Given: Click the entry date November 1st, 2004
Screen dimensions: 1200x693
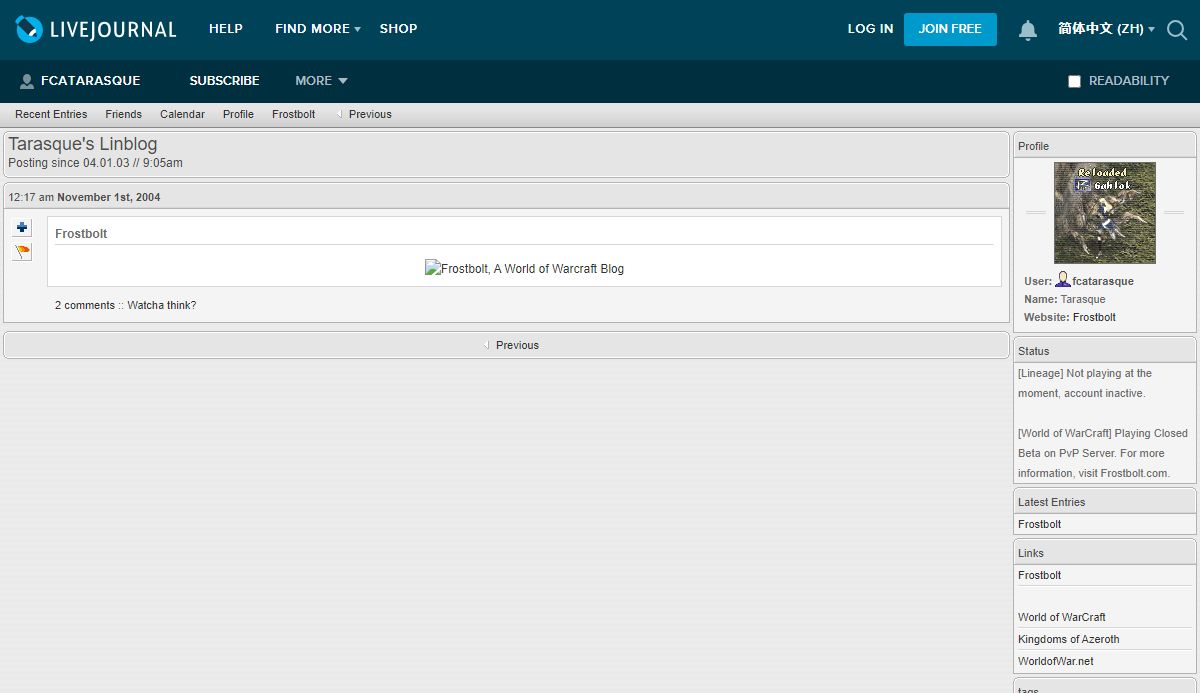Looking at the screenshot, I should 109,197.
